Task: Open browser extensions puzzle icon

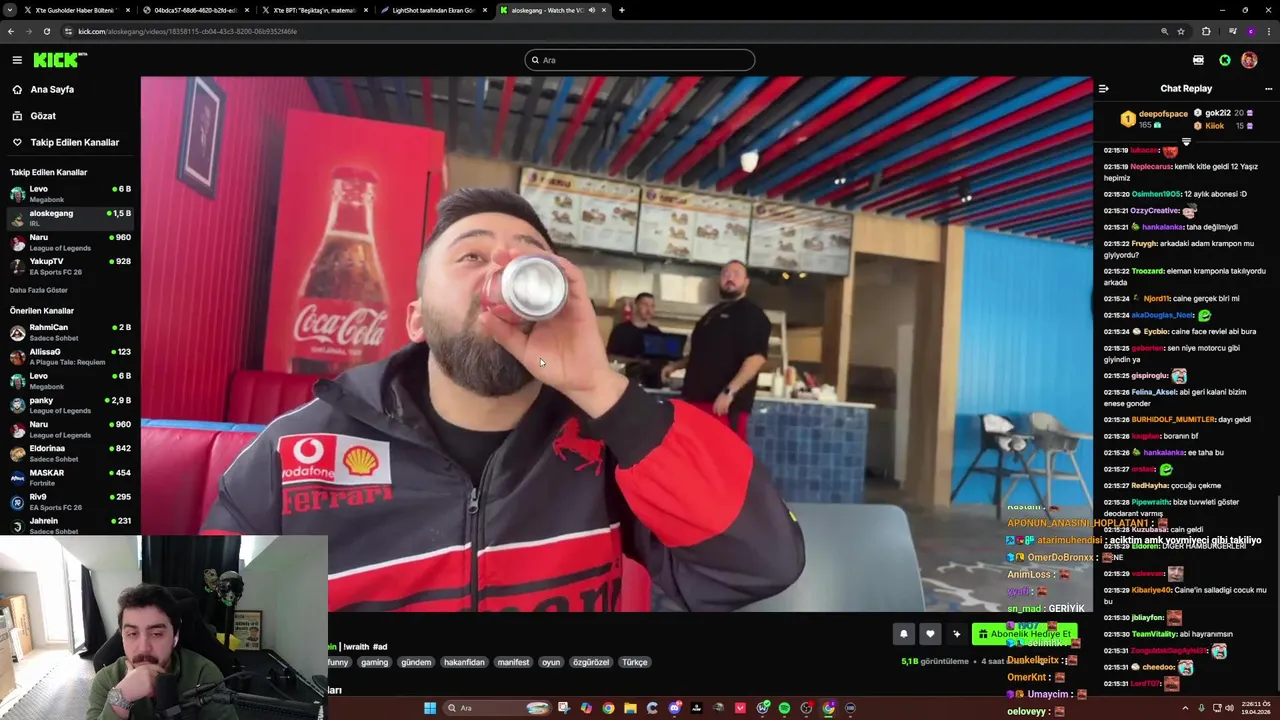Action: click(x=1206, y=31)
